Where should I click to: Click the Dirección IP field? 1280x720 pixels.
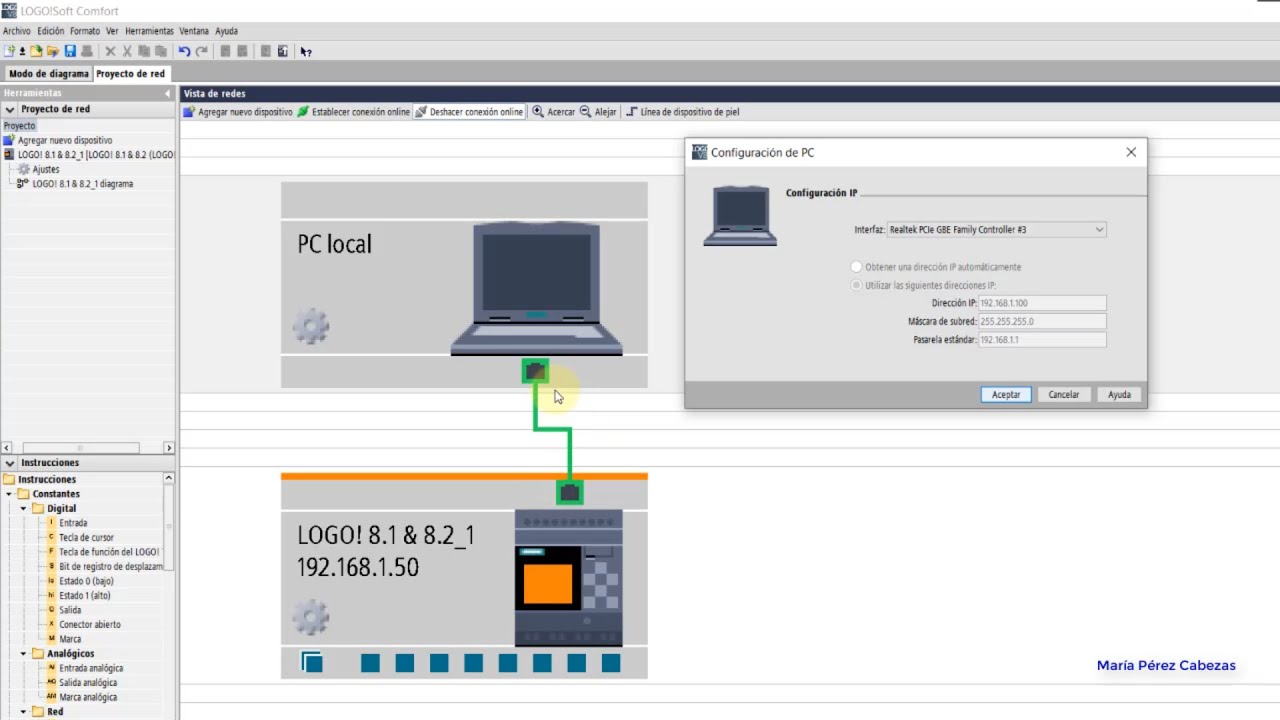click(x=1042, y=303)
